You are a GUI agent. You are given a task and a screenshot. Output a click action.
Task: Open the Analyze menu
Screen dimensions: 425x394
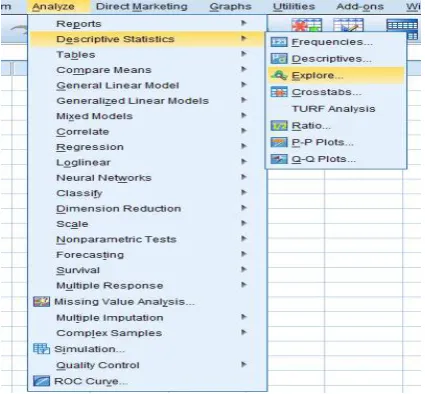[54, 7]
